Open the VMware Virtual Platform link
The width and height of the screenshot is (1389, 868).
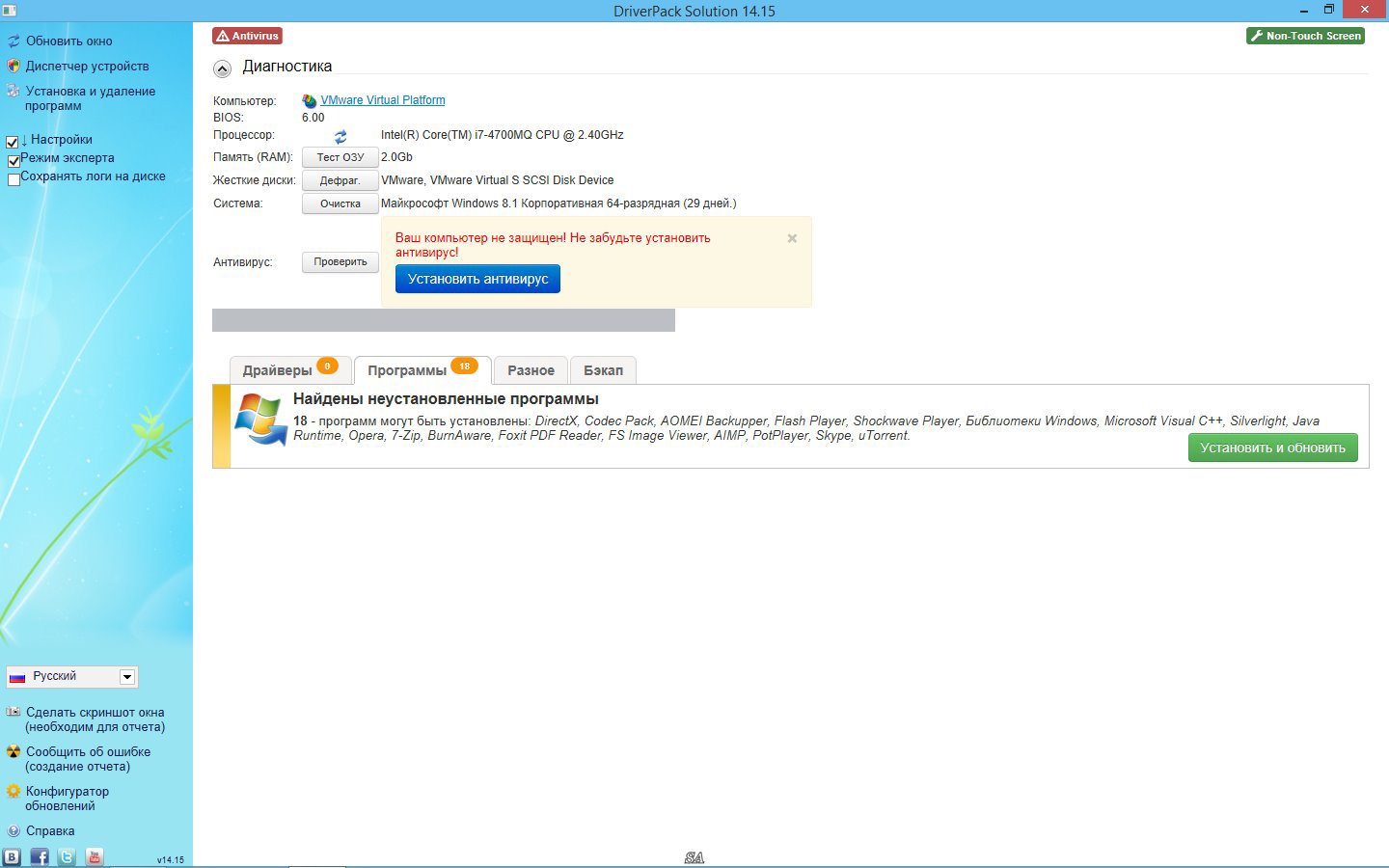click(383, 99)
